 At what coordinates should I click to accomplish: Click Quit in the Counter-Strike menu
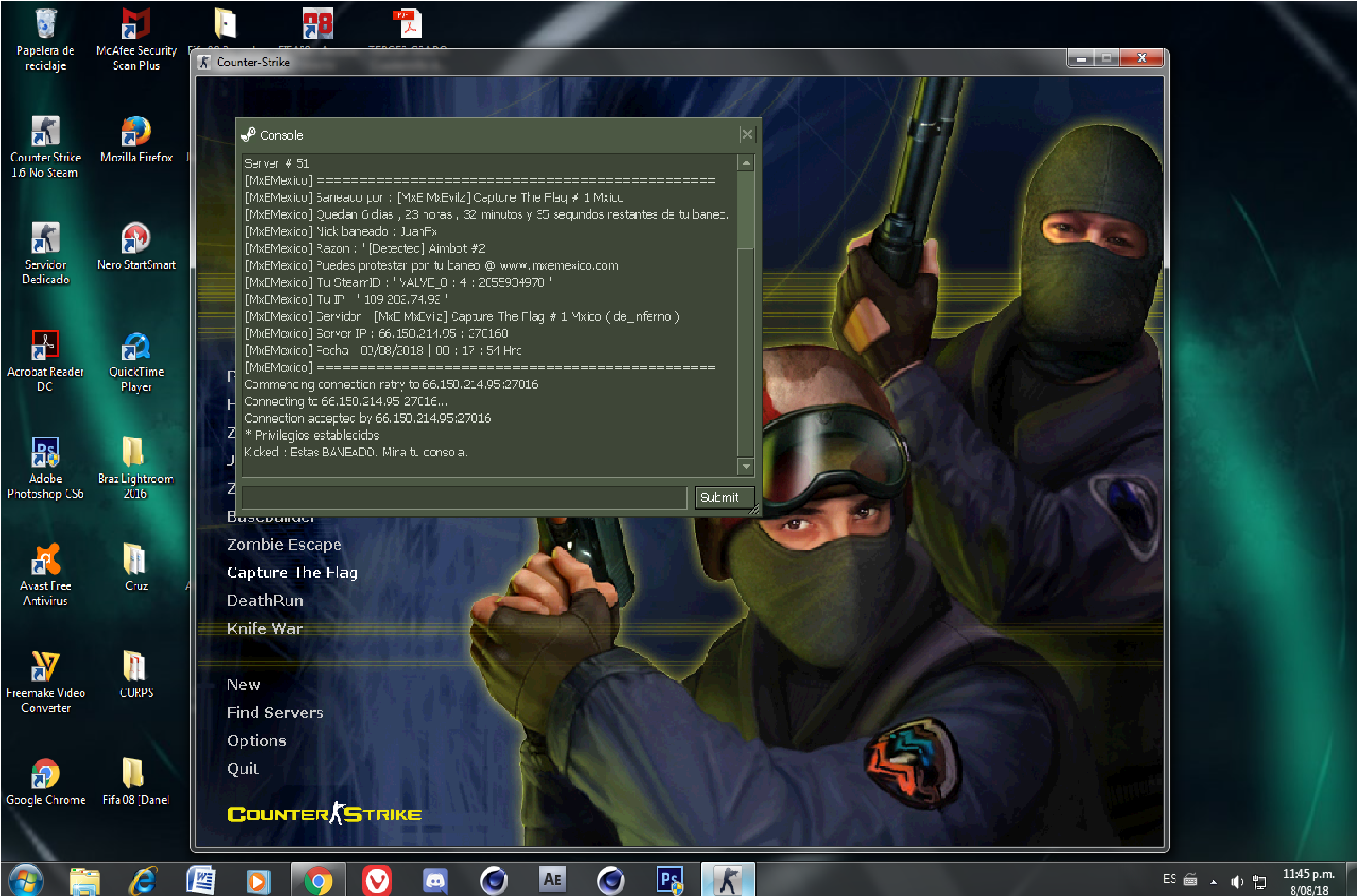click(243, 769)
